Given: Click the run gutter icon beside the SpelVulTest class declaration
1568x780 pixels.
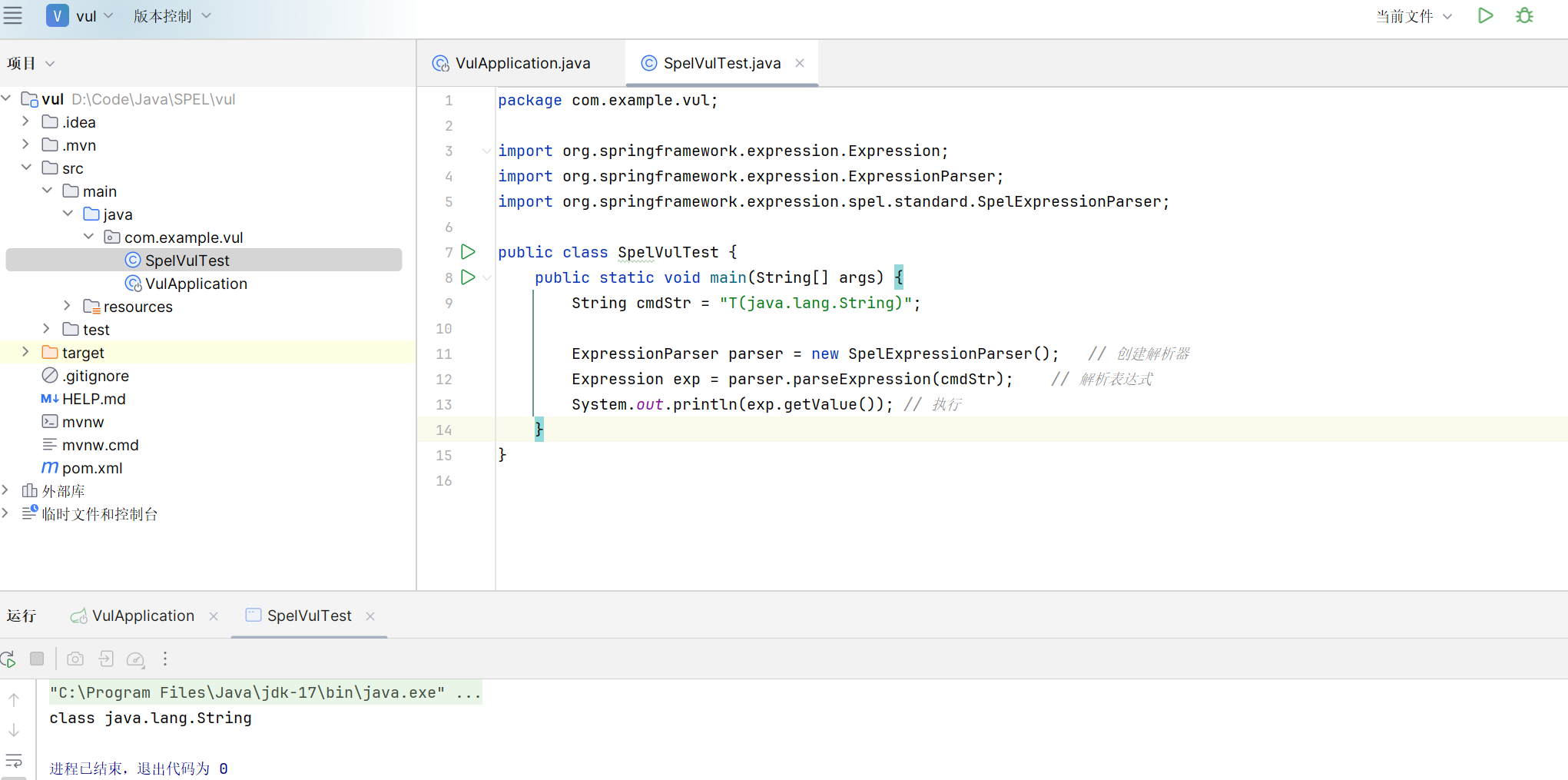Looking at the screenshot, I should tap(468, 252).
